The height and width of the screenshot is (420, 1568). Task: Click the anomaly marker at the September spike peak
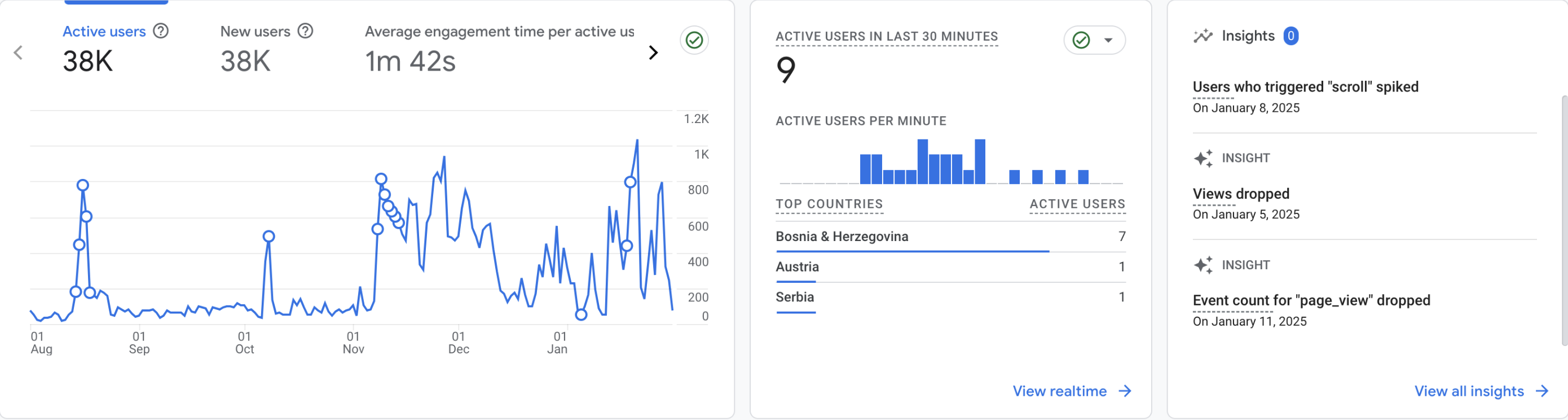coord(268,237)
